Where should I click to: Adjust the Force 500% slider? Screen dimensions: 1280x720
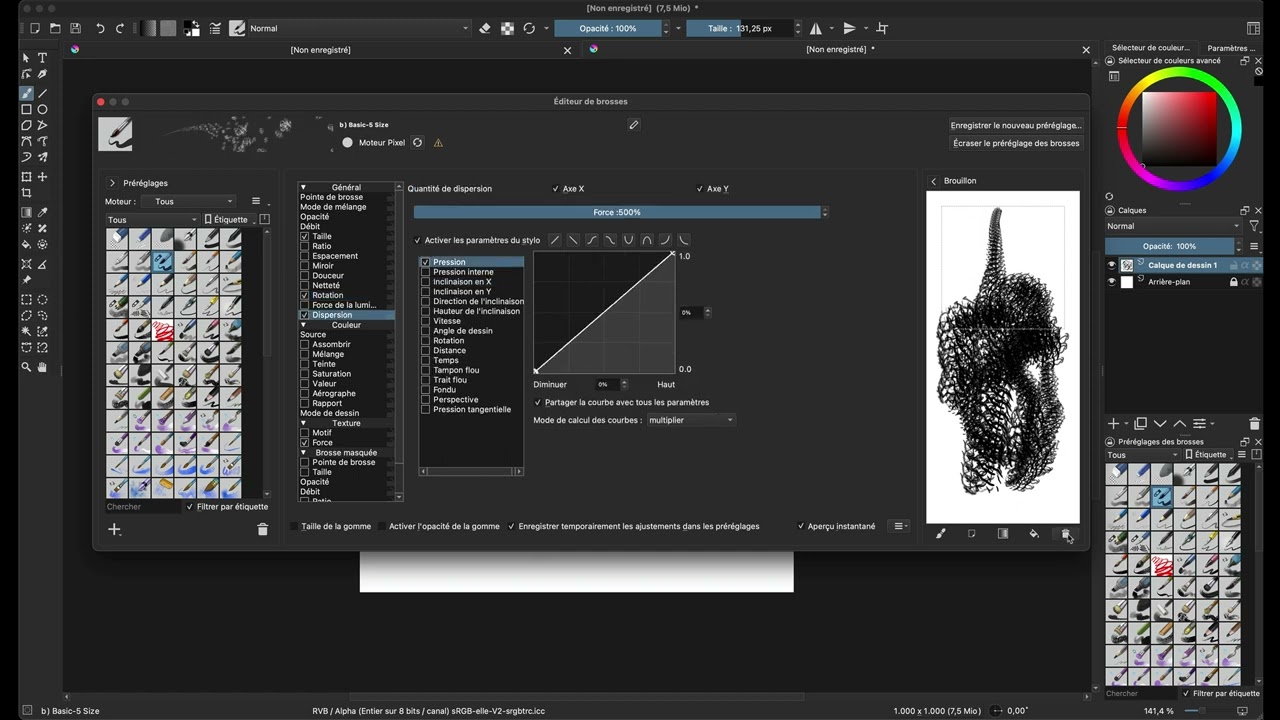[x=617, y=212]
